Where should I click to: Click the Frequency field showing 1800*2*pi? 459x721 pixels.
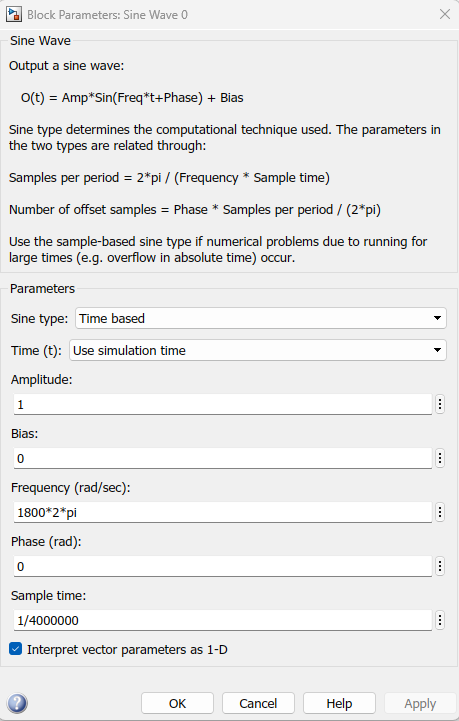point(223,512)
